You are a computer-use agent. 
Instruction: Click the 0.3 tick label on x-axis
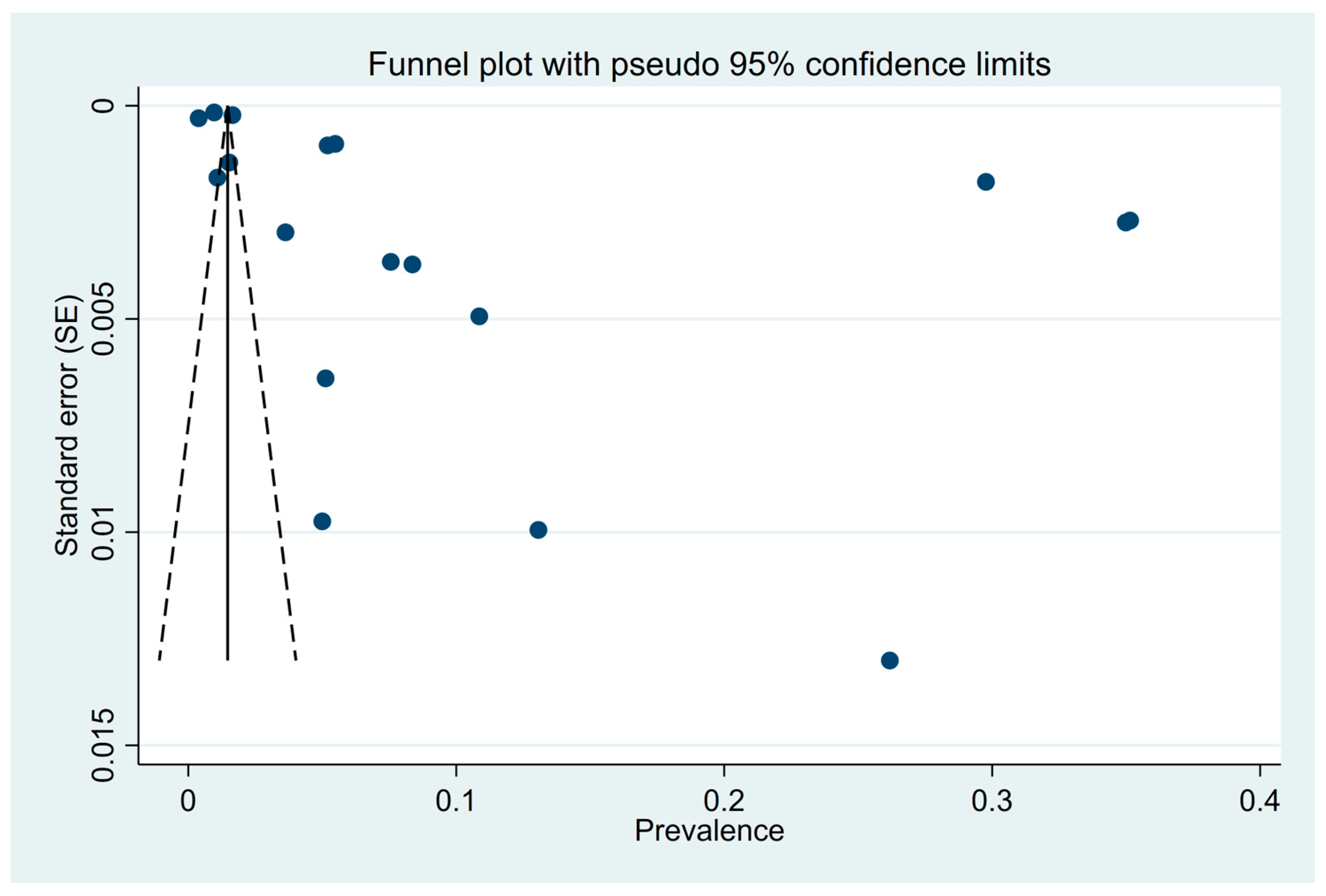click(x=992, y=801)
